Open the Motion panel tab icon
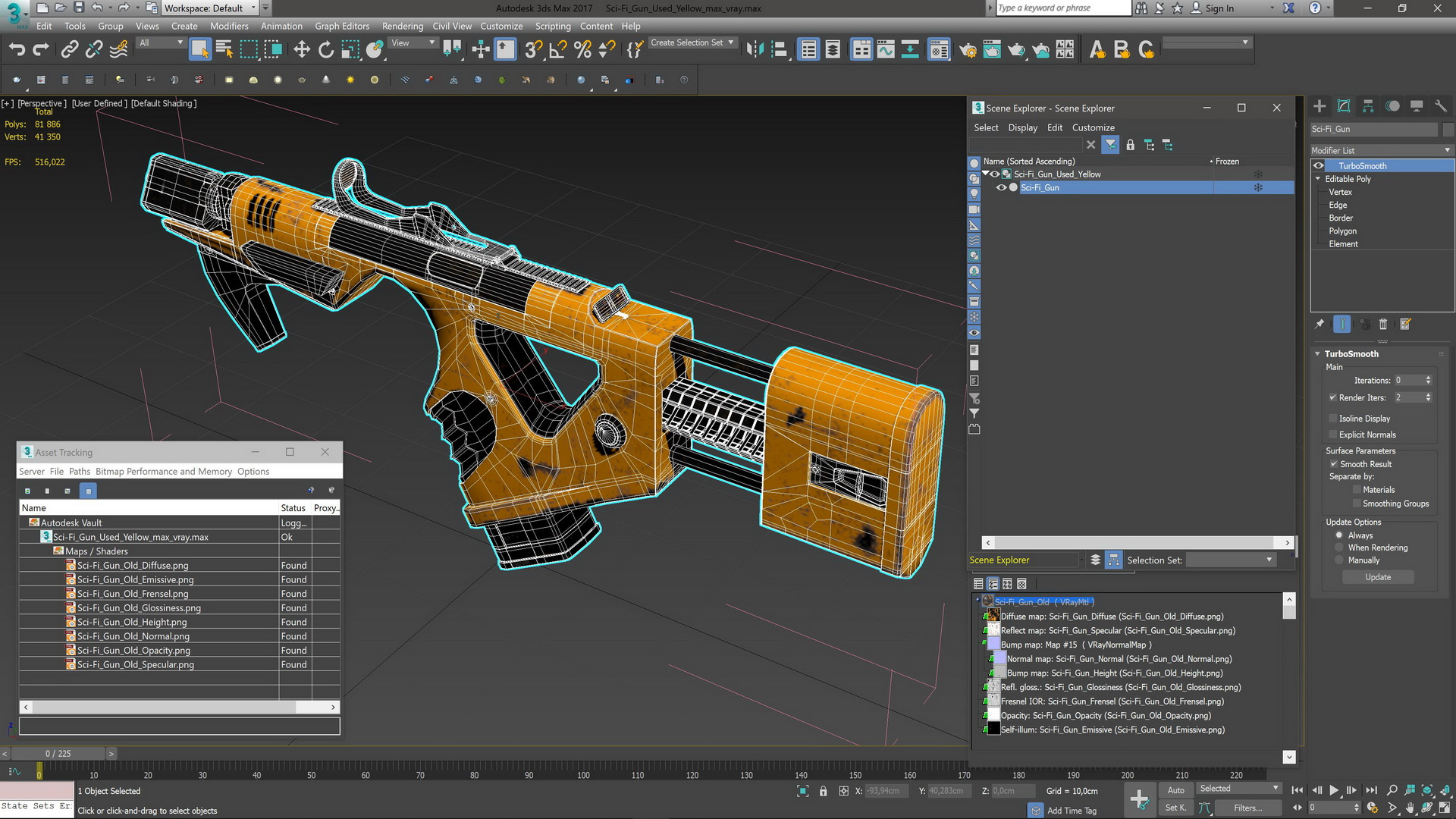The image size is (1456, 819). [1392, 106]
